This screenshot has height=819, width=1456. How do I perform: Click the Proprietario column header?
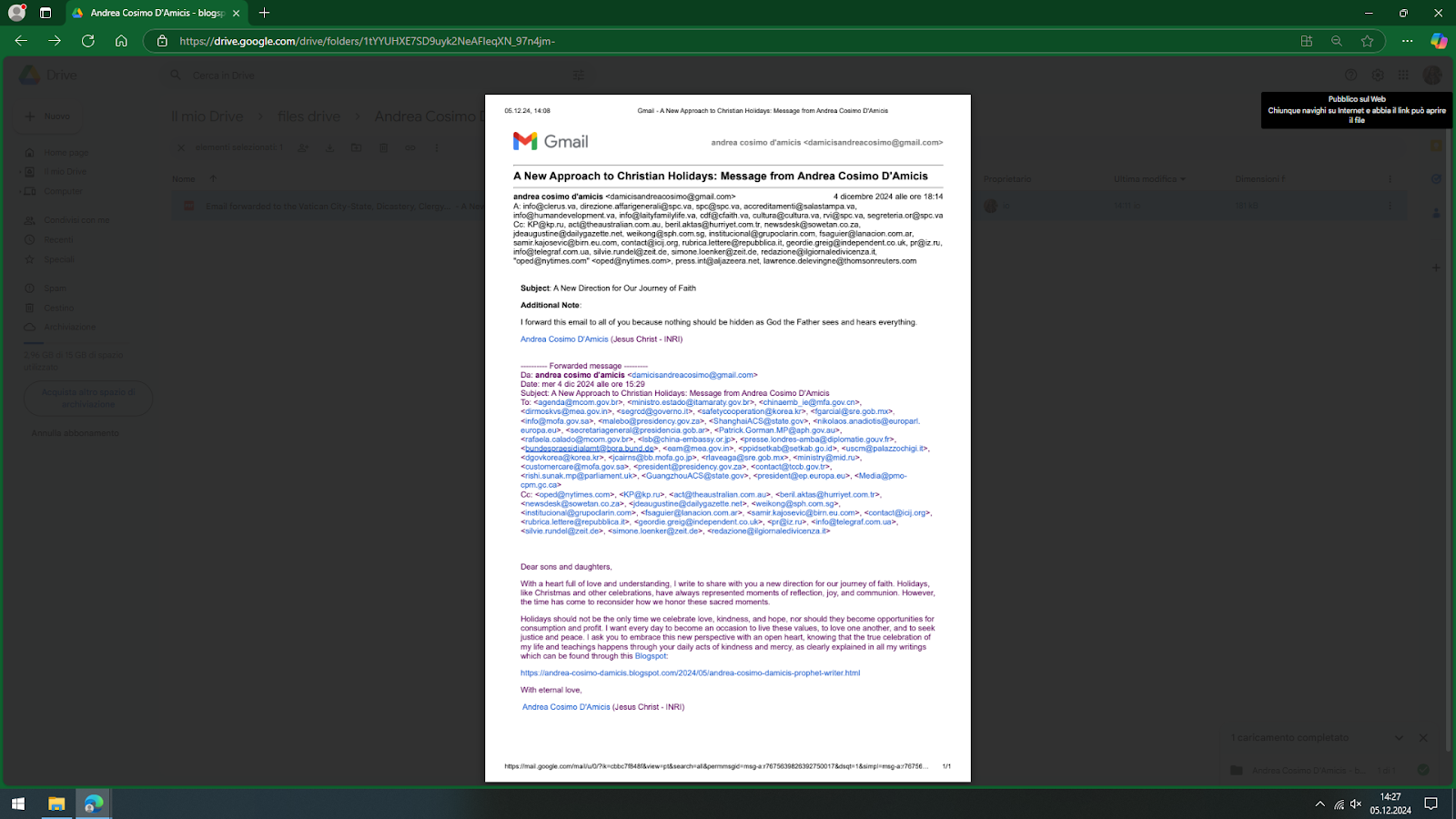coord(1007,179)
